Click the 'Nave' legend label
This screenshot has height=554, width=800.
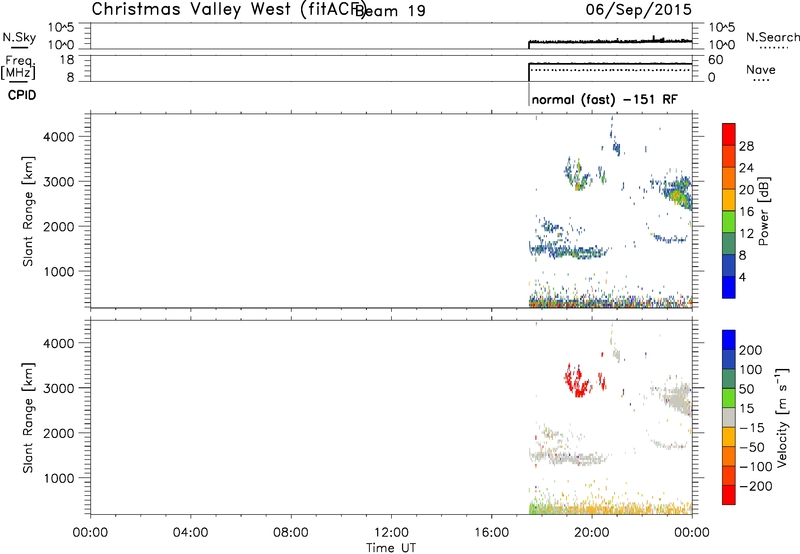click(760, 70)
